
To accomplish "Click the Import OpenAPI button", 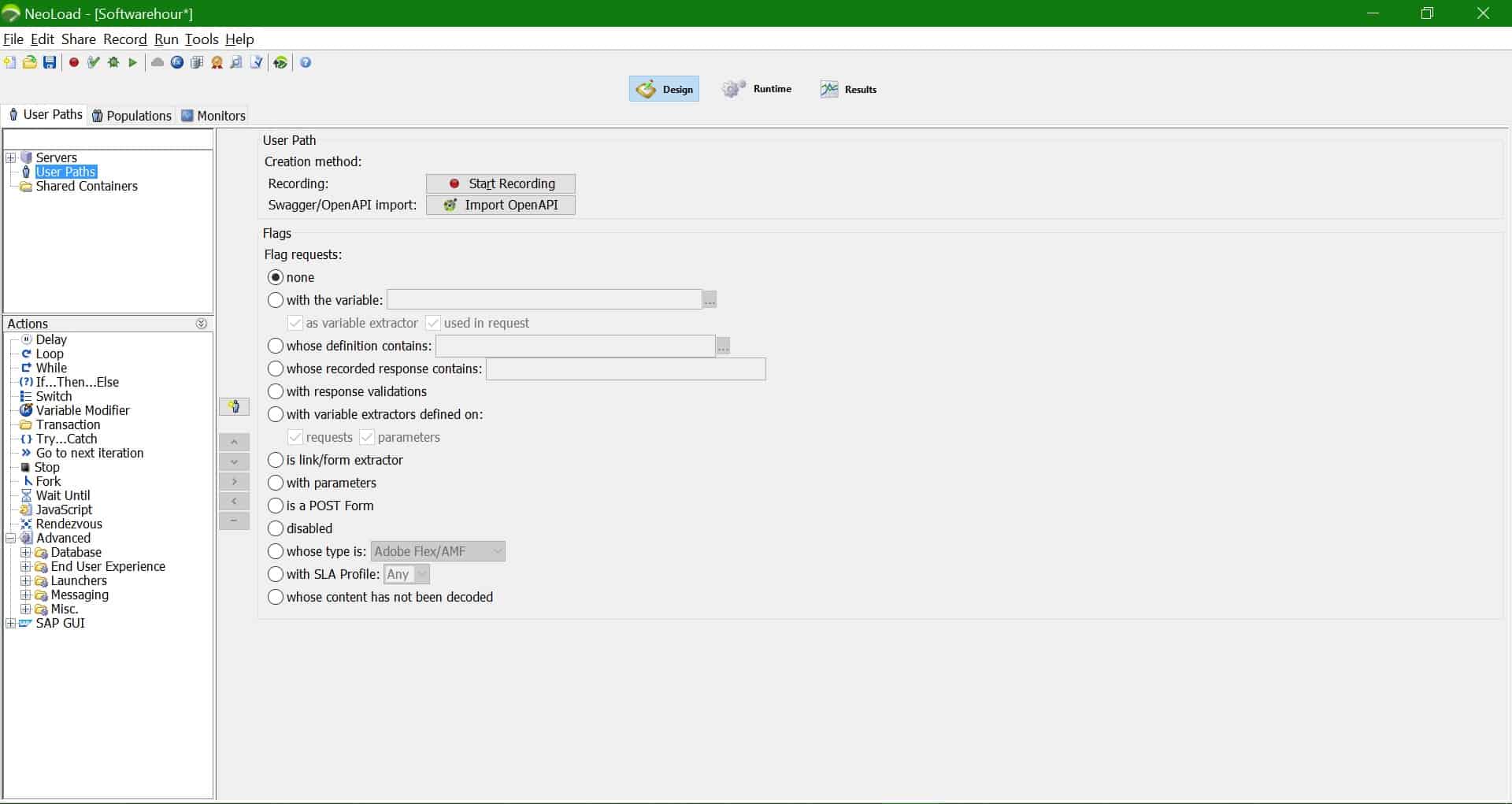I will point(501,205).
